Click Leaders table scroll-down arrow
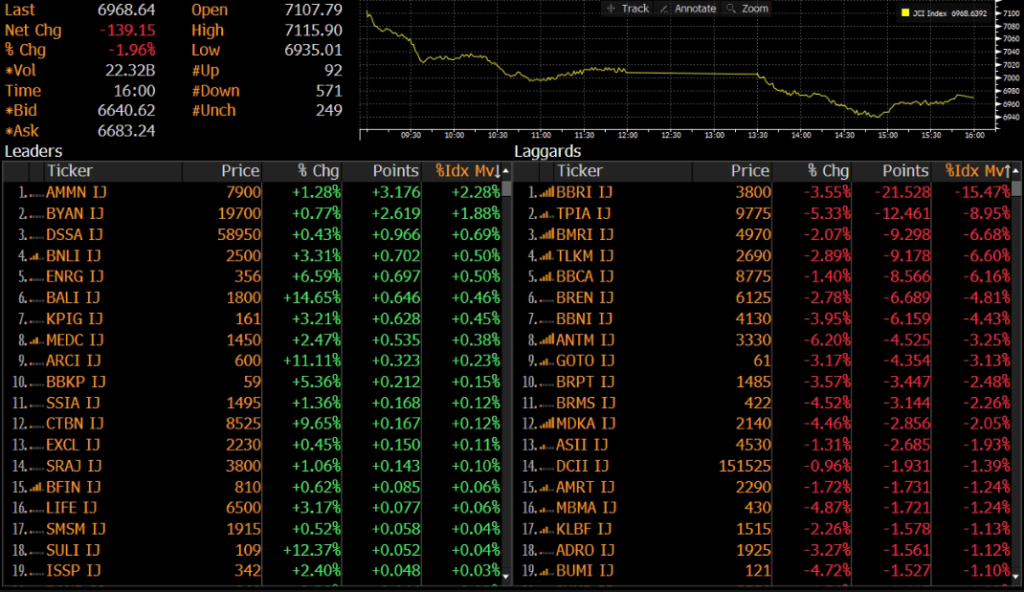 pos(506,577)
